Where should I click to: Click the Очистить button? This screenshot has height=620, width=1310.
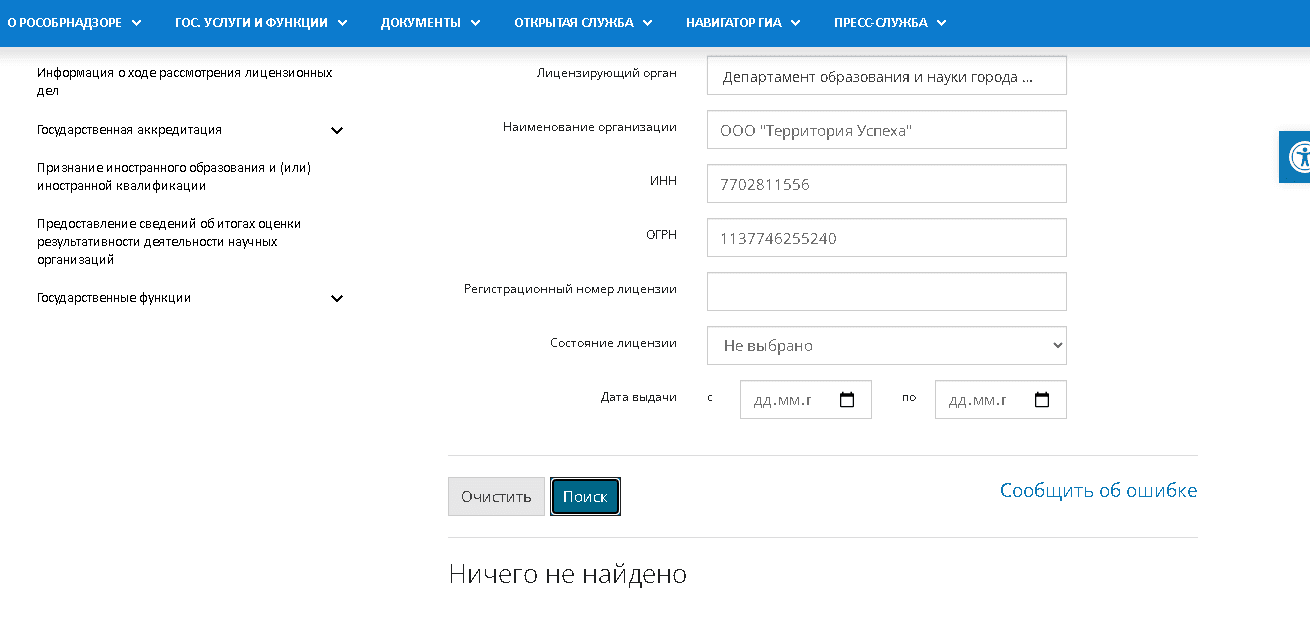496,496
